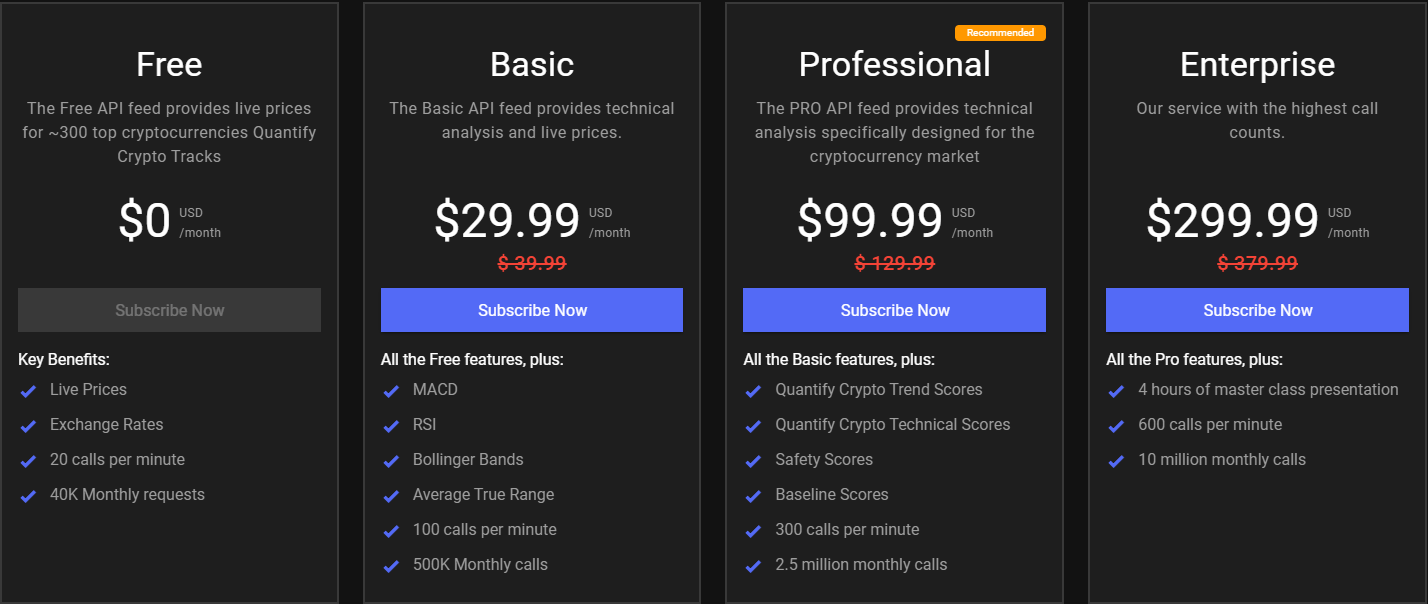Click the Enterprise plan title

click(x=1257, y=65)
